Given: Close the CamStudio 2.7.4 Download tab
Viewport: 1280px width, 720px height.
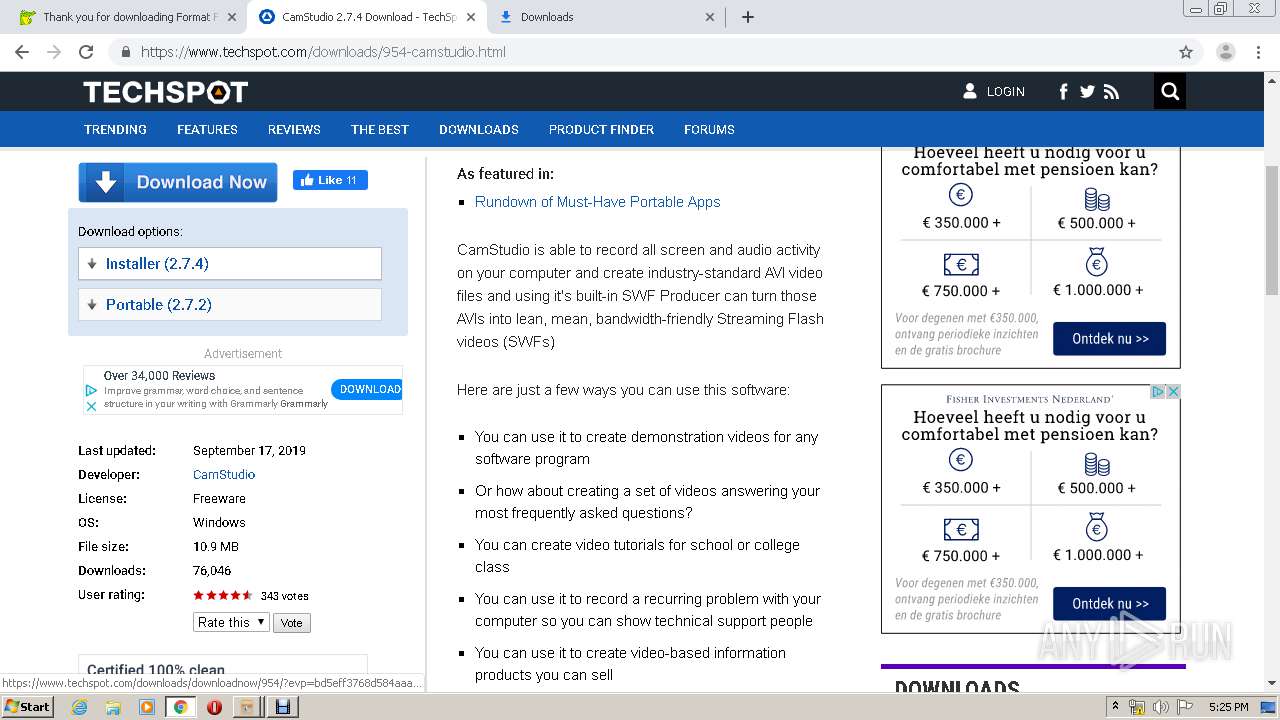Looking at the screenshot, I should point(471,17).
